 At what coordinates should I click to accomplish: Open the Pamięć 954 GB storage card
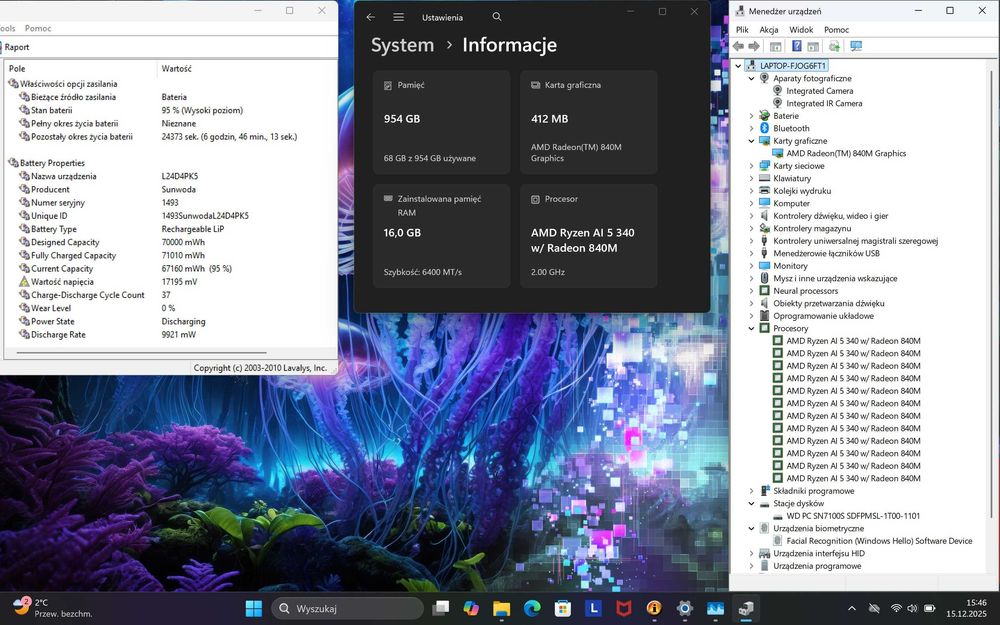point(441,122)
